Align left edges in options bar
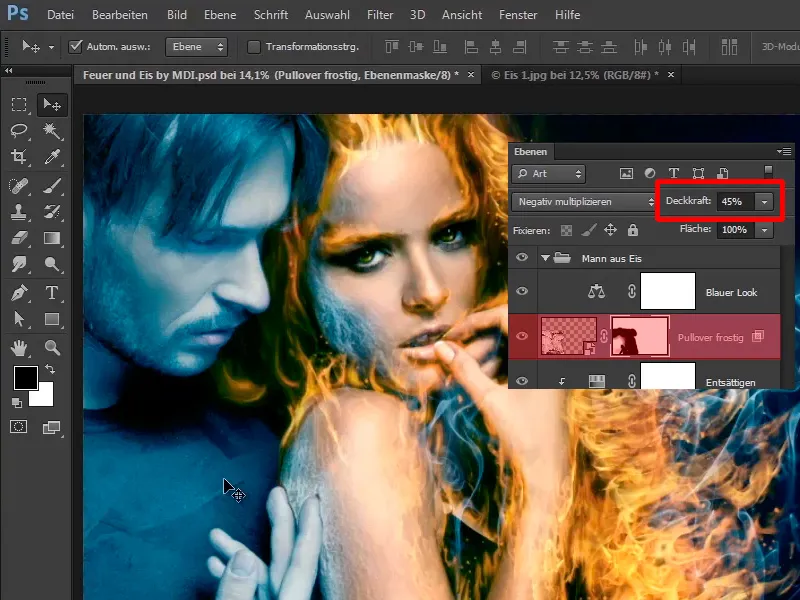 point(471,47)
